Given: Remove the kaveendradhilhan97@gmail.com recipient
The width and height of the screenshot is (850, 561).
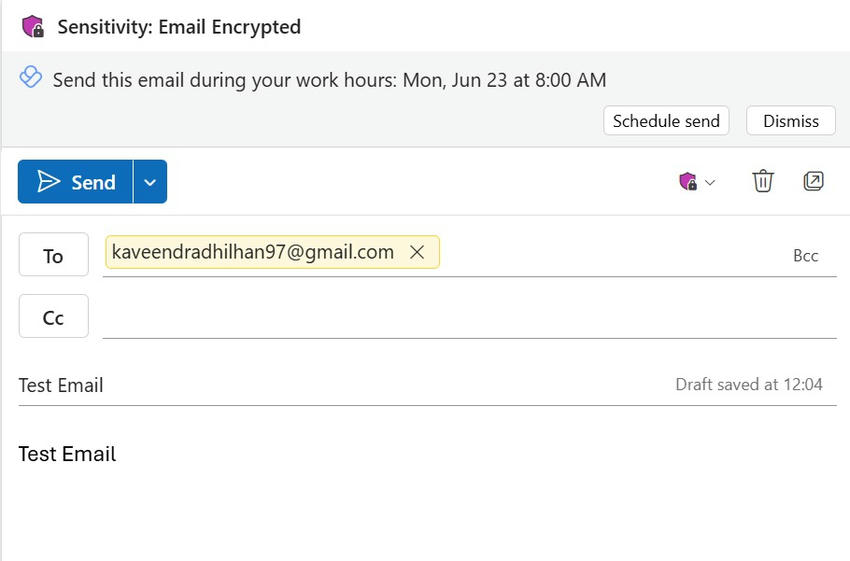Looking at the screenshot, I should (x=418, y=253).
